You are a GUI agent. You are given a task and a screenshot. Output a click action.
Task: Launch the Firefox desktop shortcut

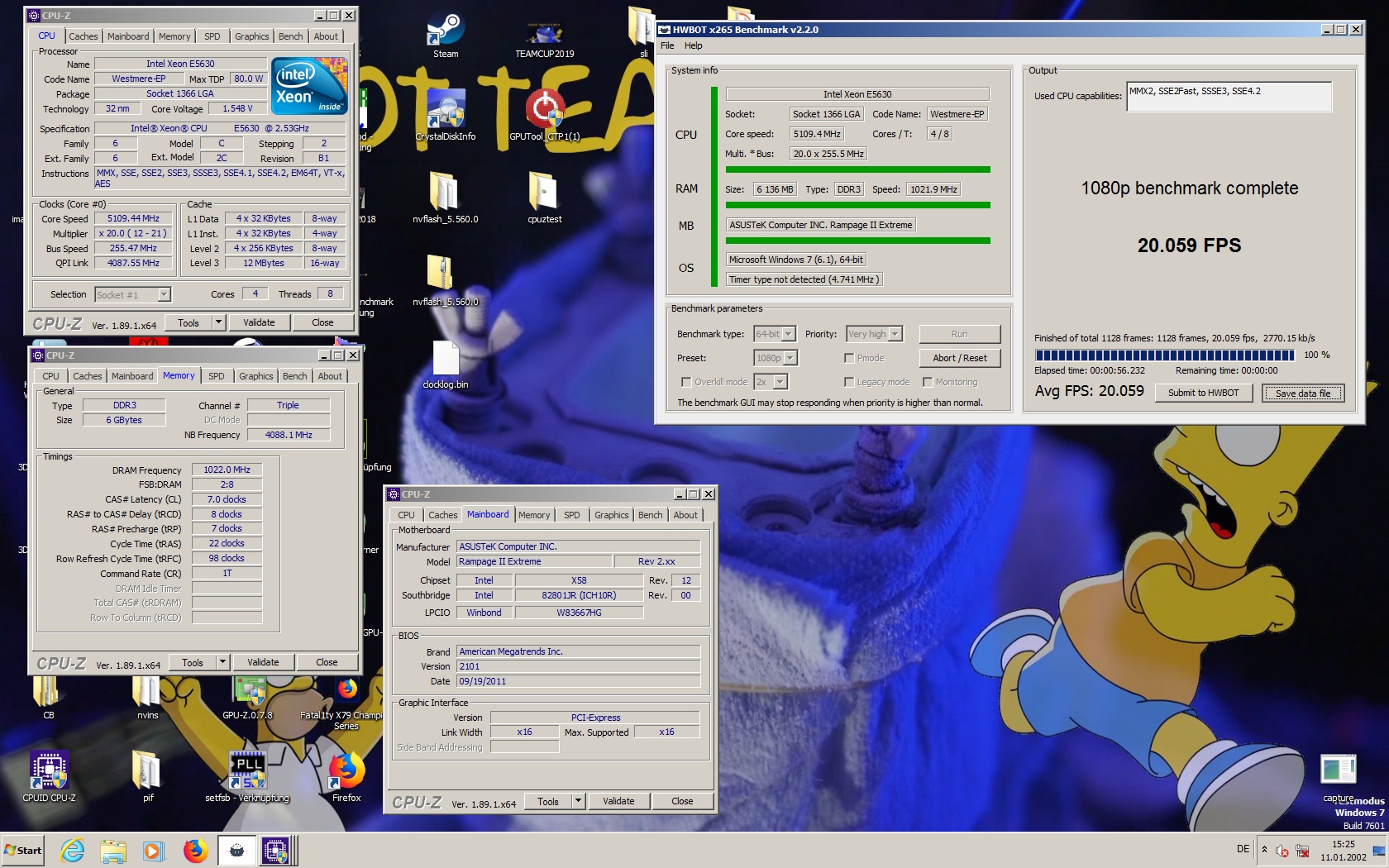[346, 777]
